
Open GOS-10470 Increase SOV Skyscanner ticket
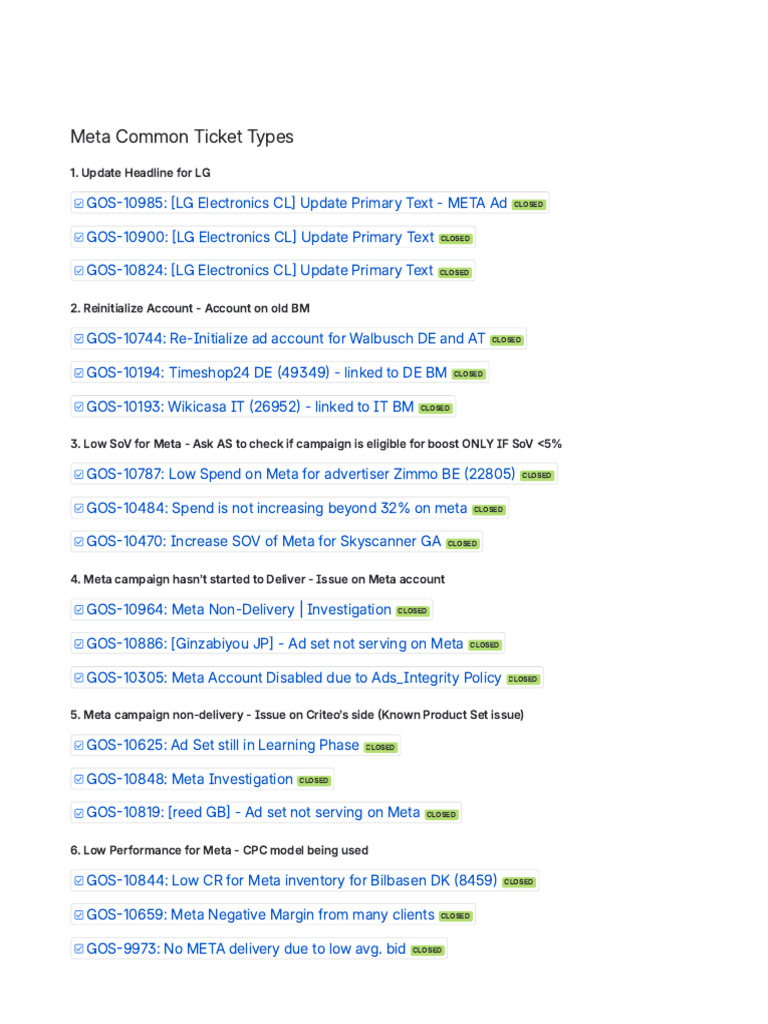click(264, 541)
